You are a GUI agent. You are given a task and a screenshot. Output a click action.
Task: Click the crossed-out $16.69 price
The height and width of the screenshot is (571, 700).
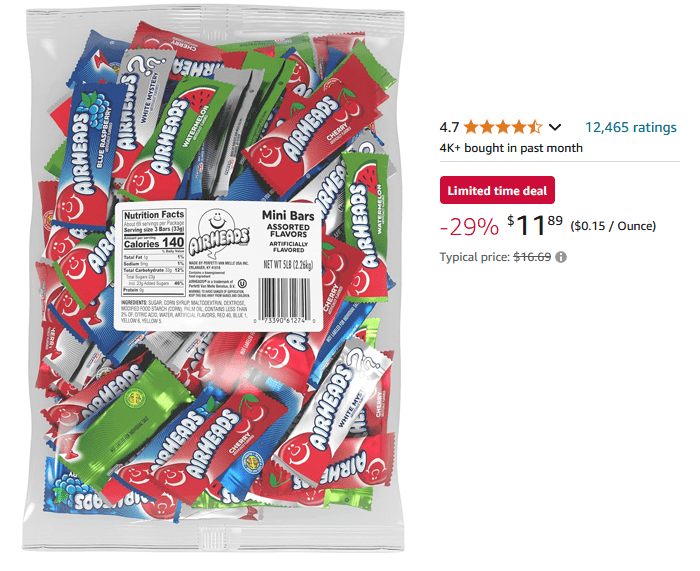(x=532, y=257)
